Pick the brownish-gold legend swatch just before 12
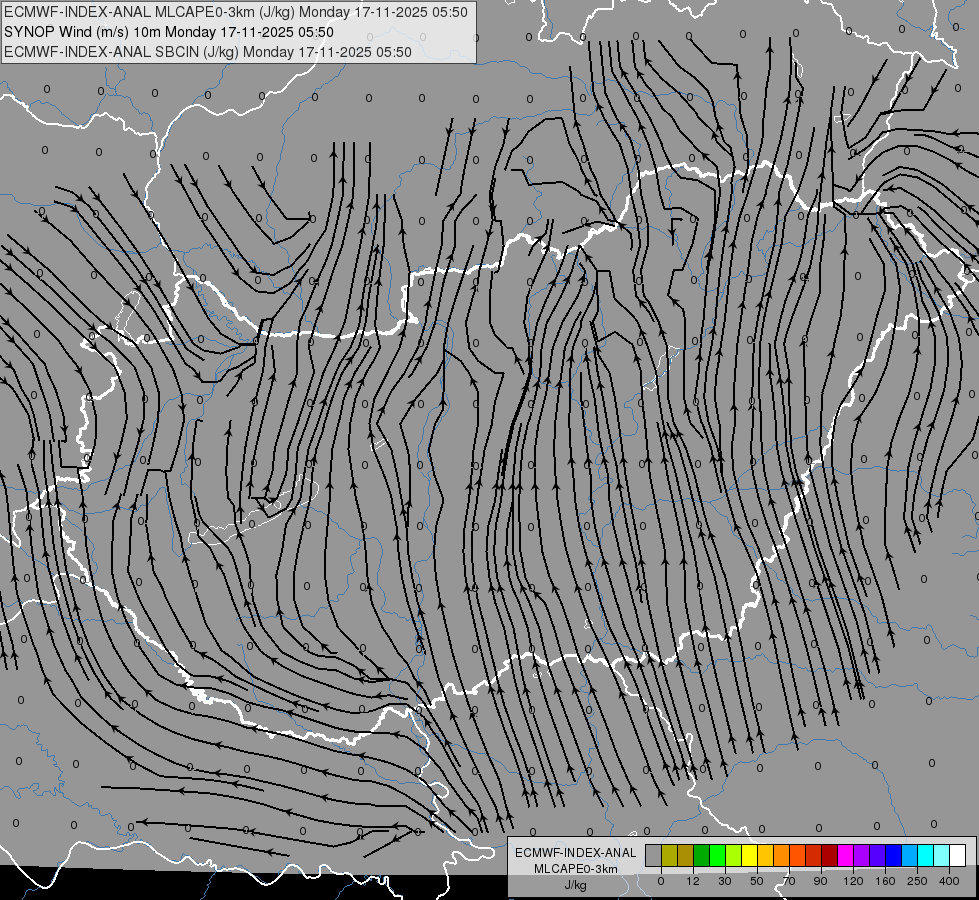Screen dimensions: 979x900 [686, 855]
